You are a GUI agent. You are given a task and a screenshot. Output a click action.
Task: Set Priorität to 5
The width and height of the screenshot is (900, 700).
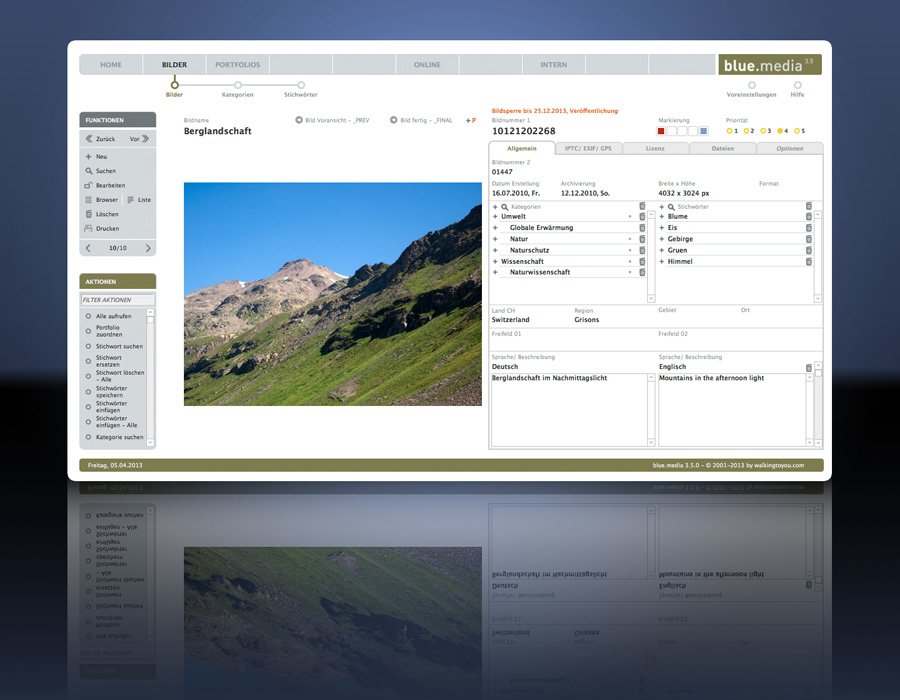(797, 131)
